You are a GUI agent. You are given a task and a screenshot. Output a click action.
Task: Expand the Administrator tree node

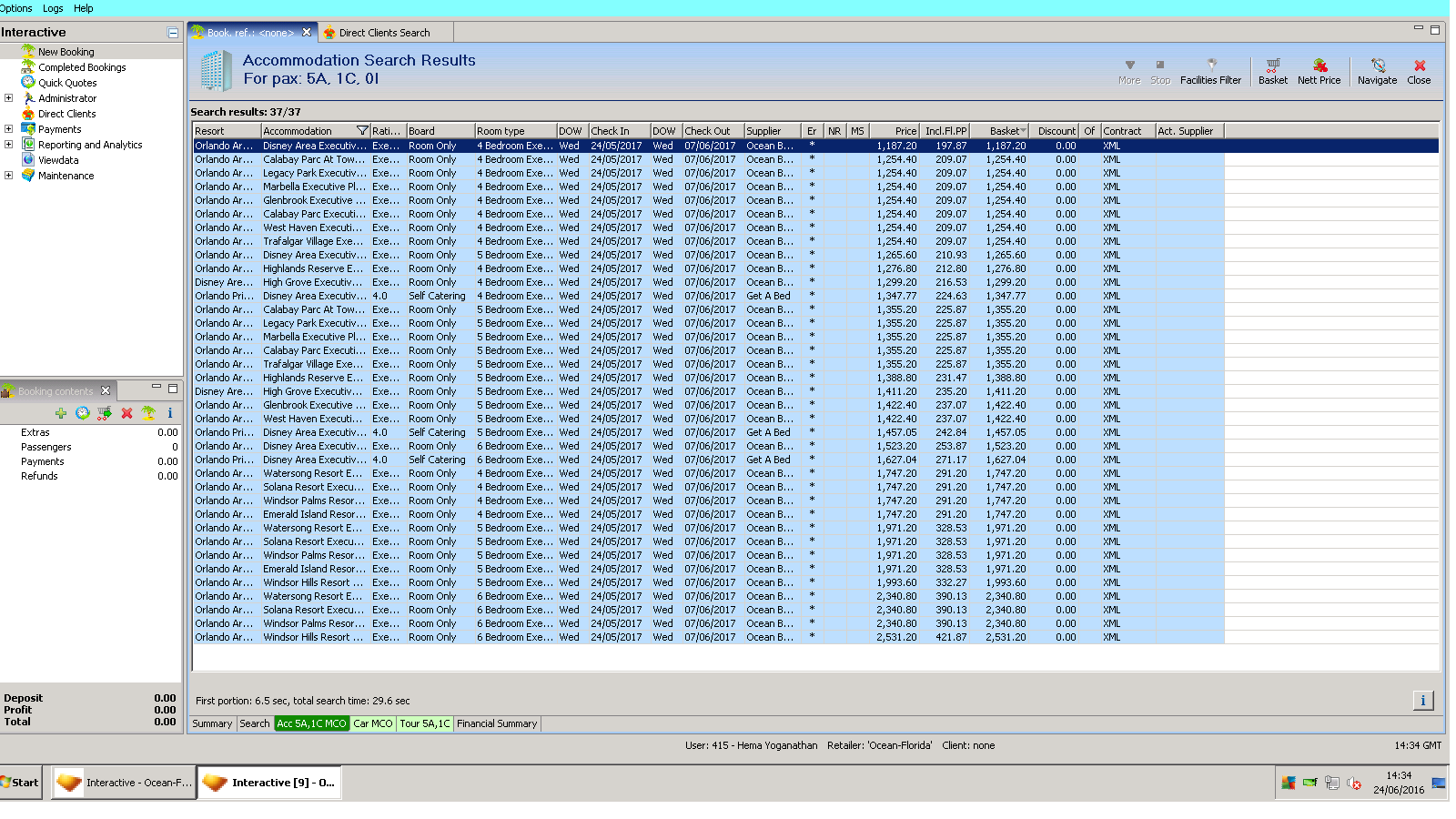click(x=9, y=98)
